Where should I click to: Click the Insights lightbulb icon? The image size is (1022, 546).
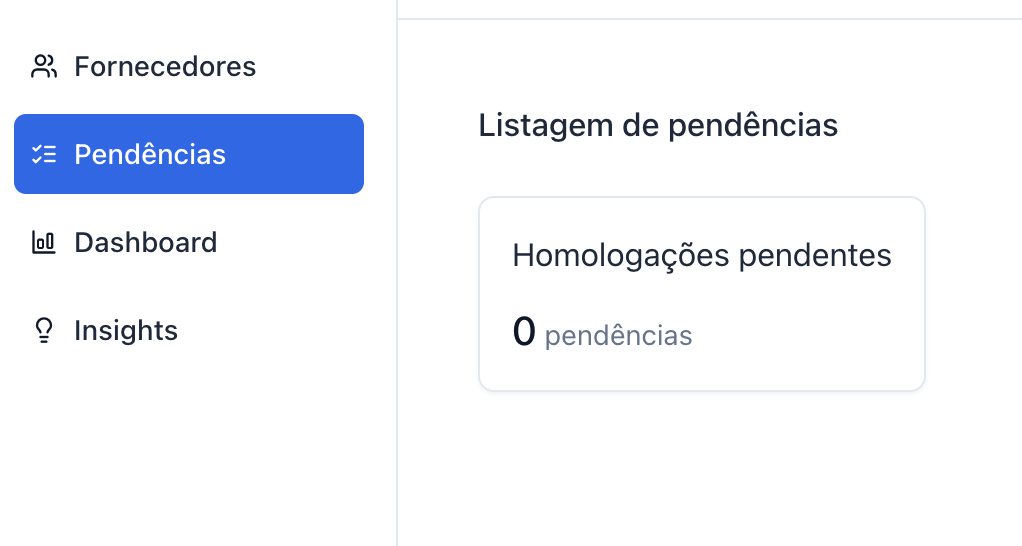click(43, 331)
